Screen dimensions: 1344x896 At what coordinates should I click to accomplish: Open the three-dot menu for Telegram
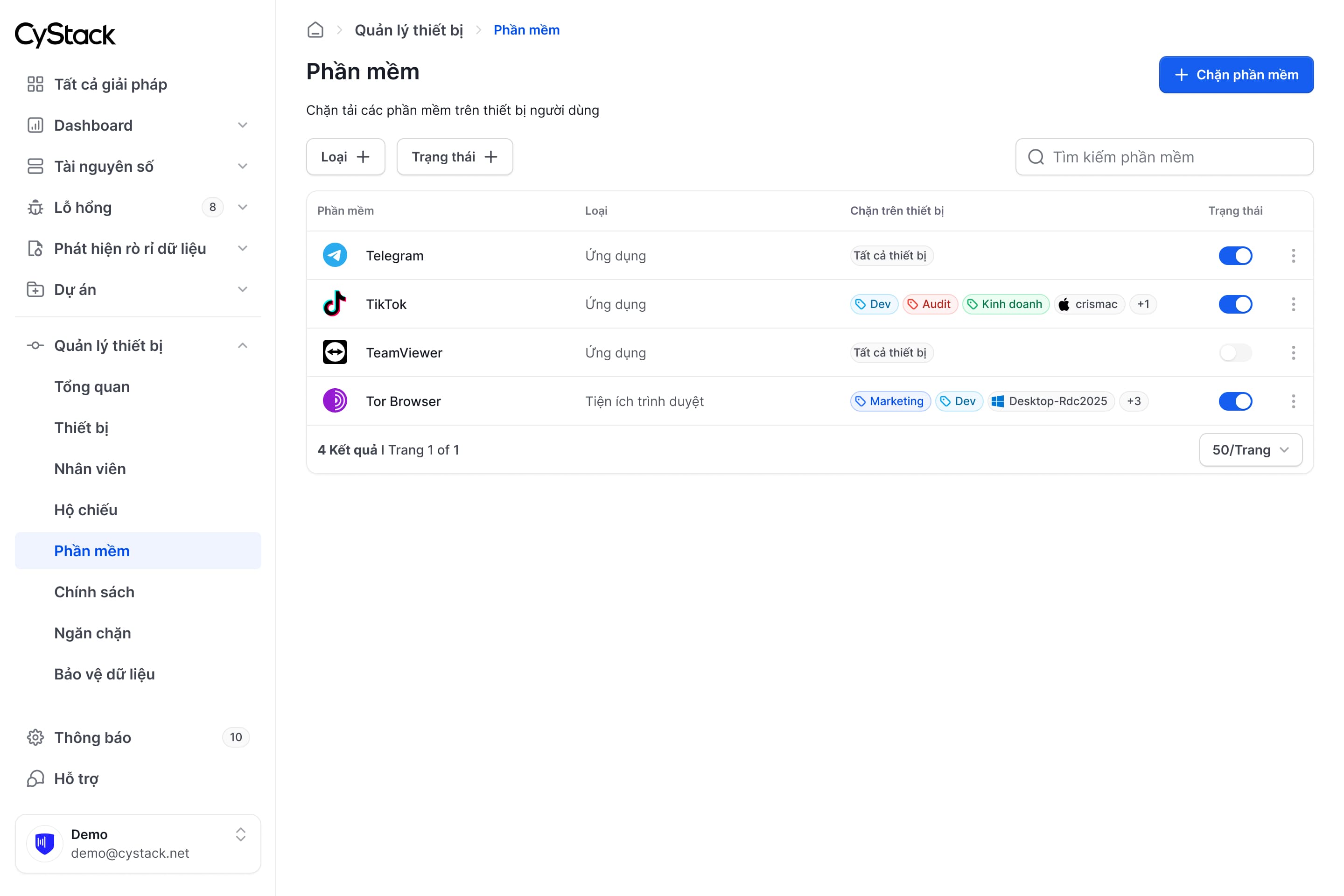pyautogui.click(x=1293, y=255)
